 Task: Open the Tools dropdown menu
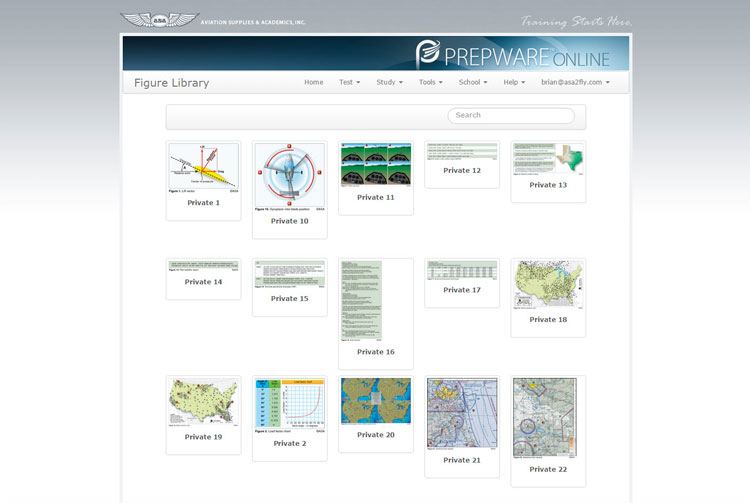(431, 82)
